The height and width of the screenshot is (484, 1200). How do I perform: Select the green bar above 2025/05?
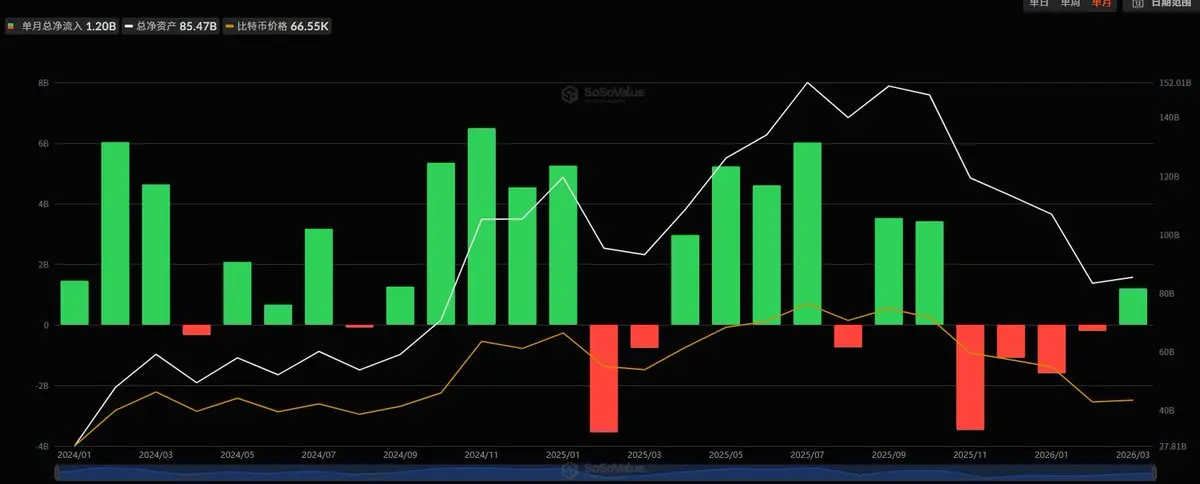(726, 246)
